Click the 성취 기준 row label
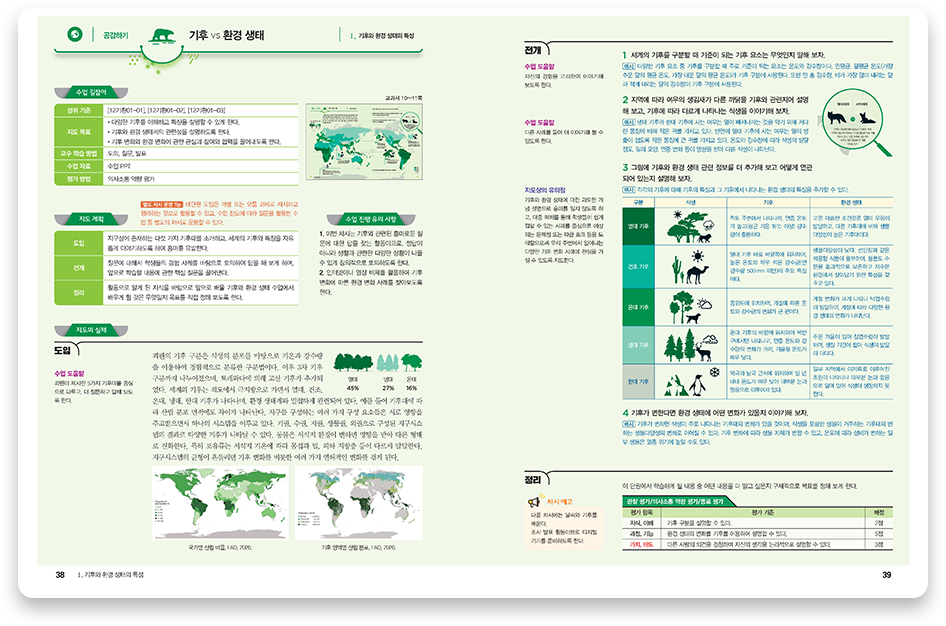The height and width of the screenshot is (626, 946). (78, 110)
